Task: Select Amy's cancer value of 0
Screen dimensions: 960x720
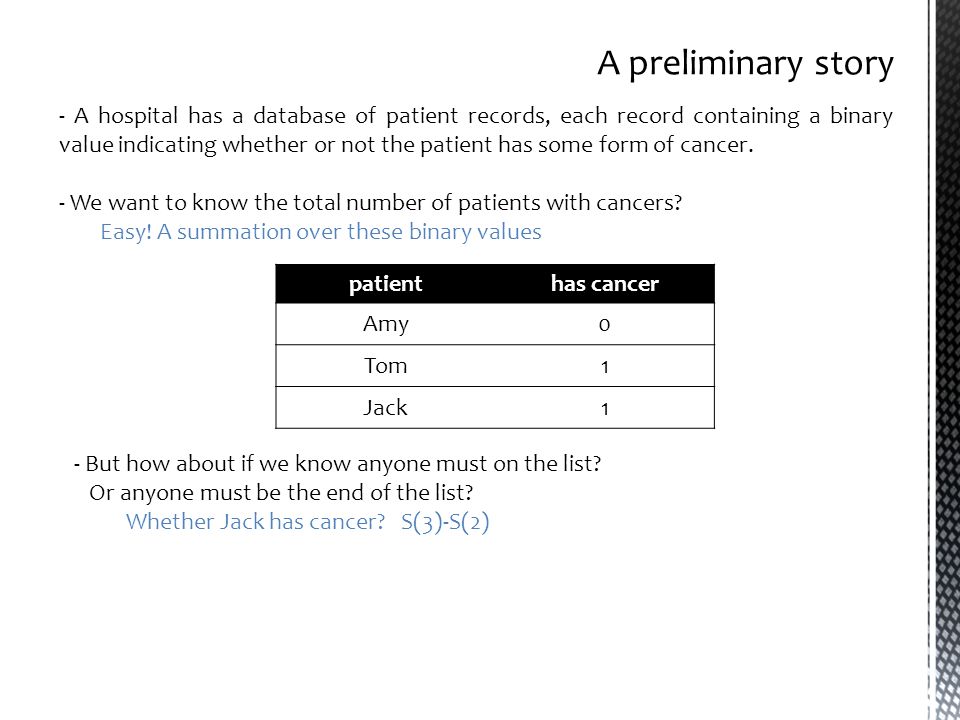Action: tap(604, 324)
